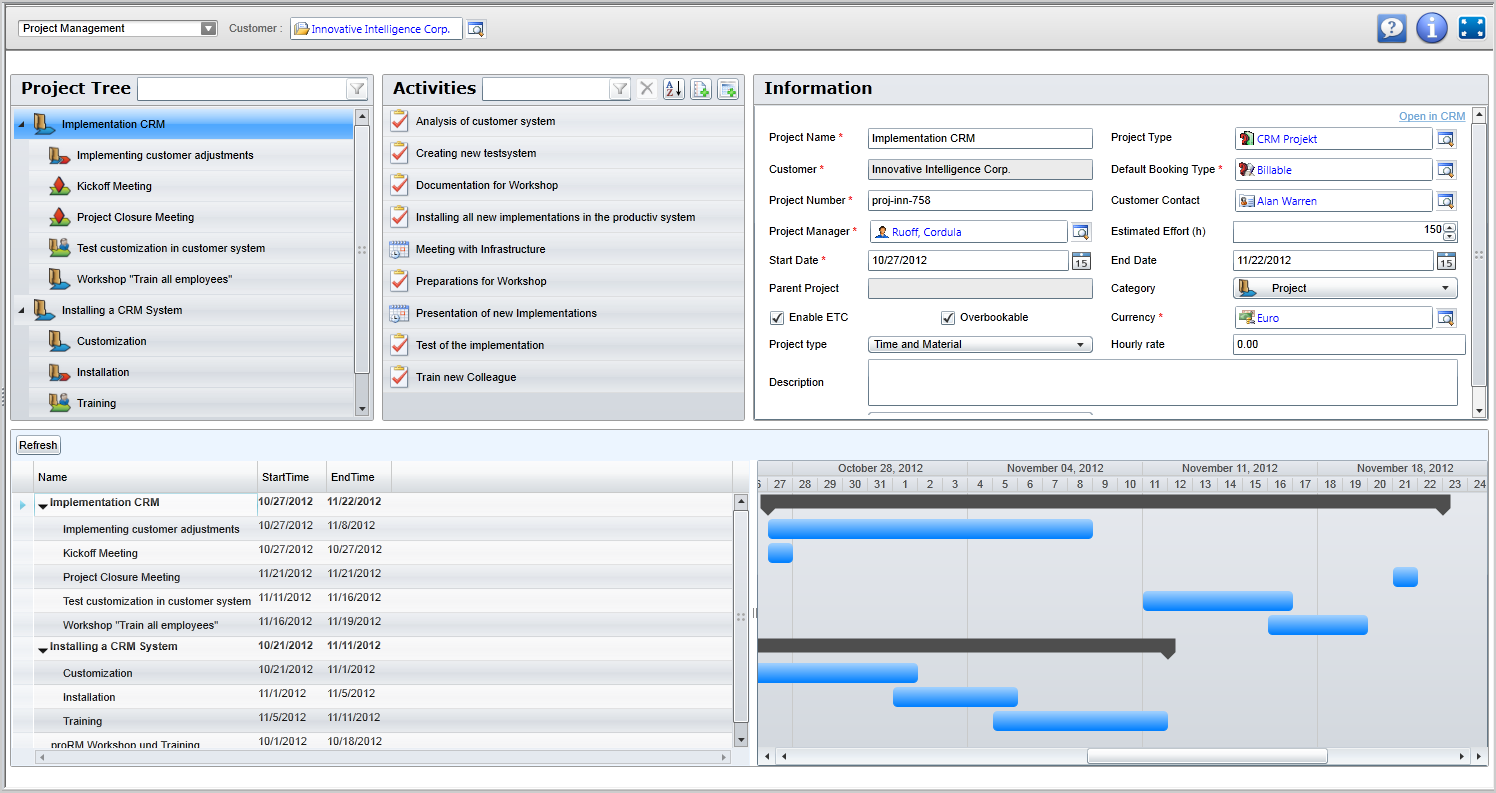Click the Activities search field
Screen dimensions: 1496x793
[x=546, y=89]
